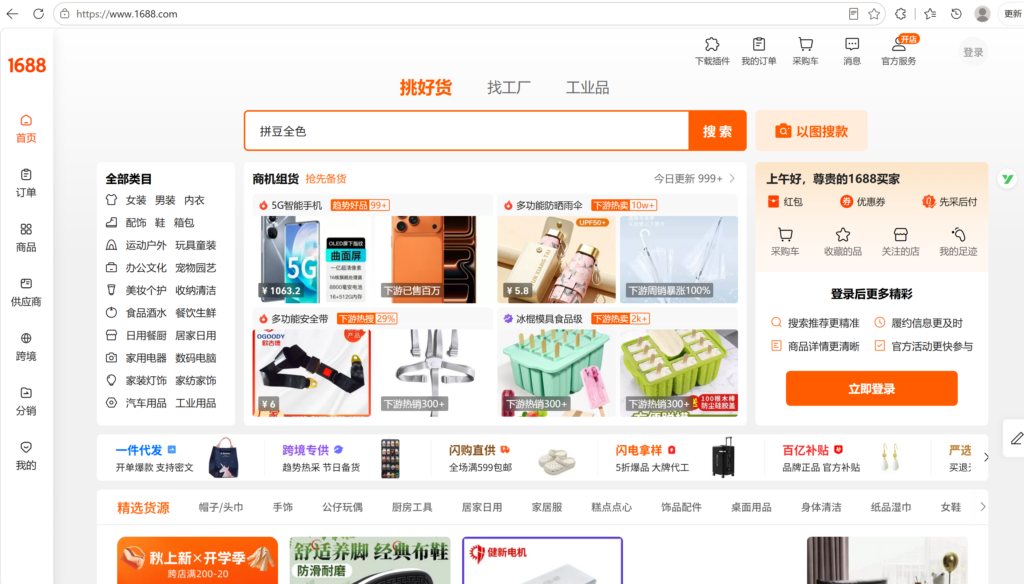Open 汽车用品 category link
The height and width of the screenshot is (584, 1024).
click(146, 403)
